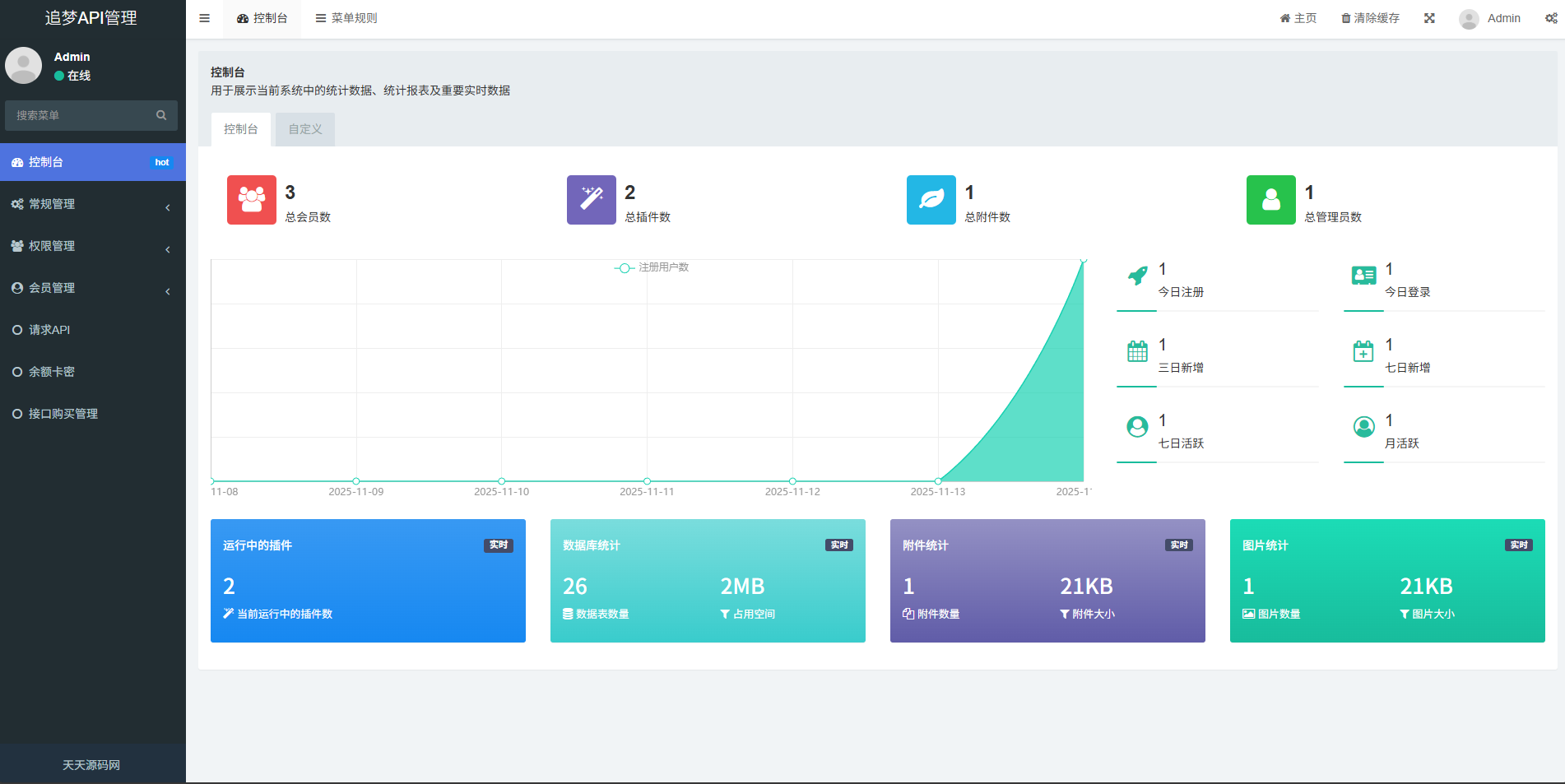
Task: Click the 搜索菜单 search input field
Action: click(x=82, y=115)
